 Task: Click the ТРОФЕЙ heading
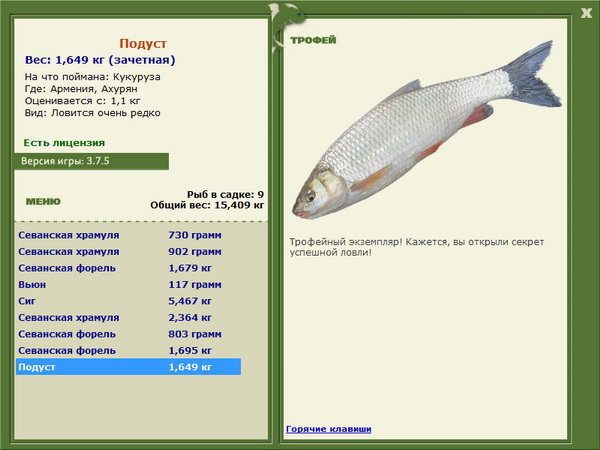pyautogui.click(x=313, y=40)
